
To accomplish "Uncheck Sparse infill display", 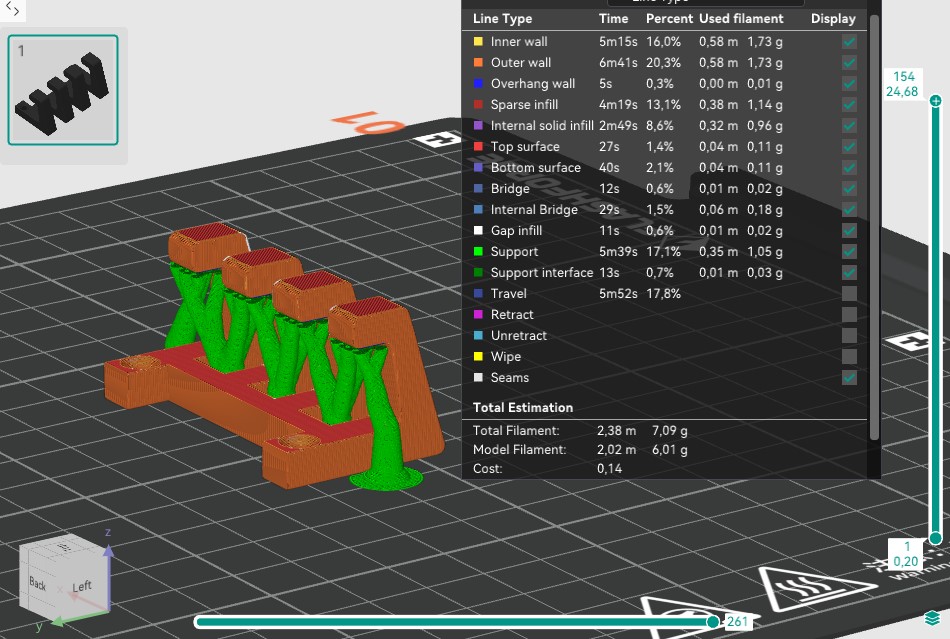I will point(849,105).
